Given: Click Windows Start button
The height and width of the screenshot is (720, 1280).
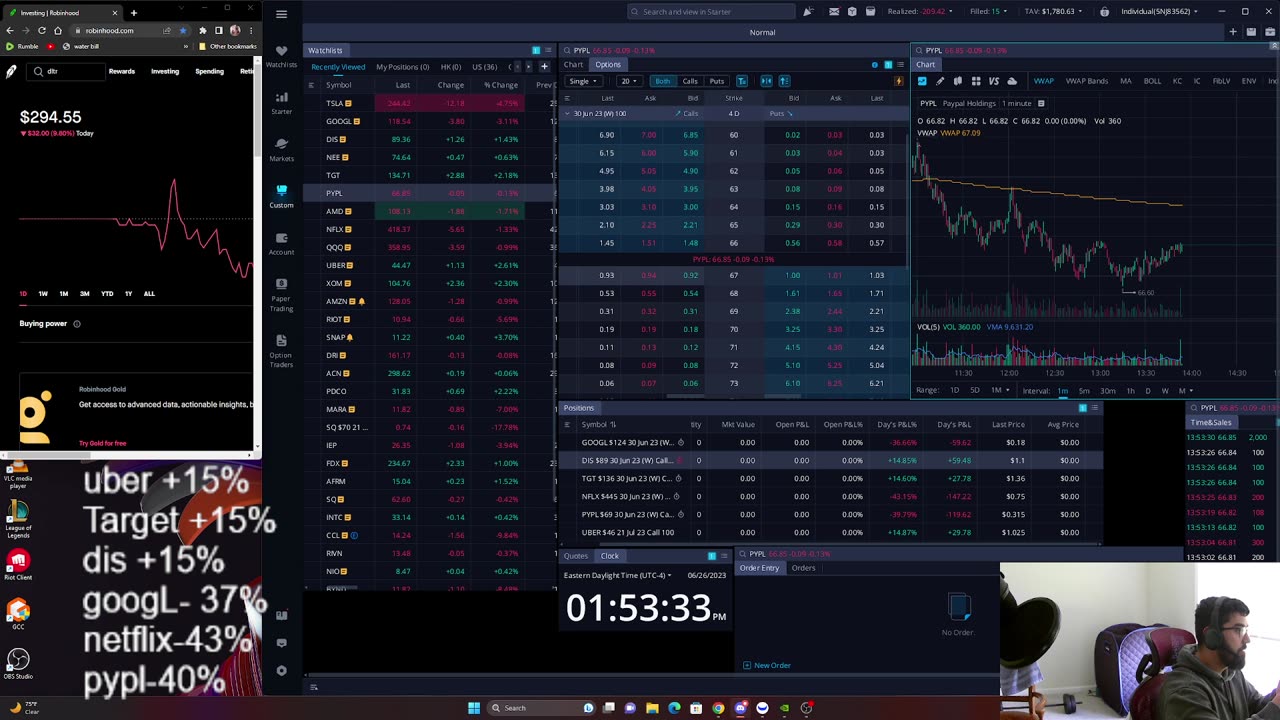Looking at the screenshot, I should [474, 708].
